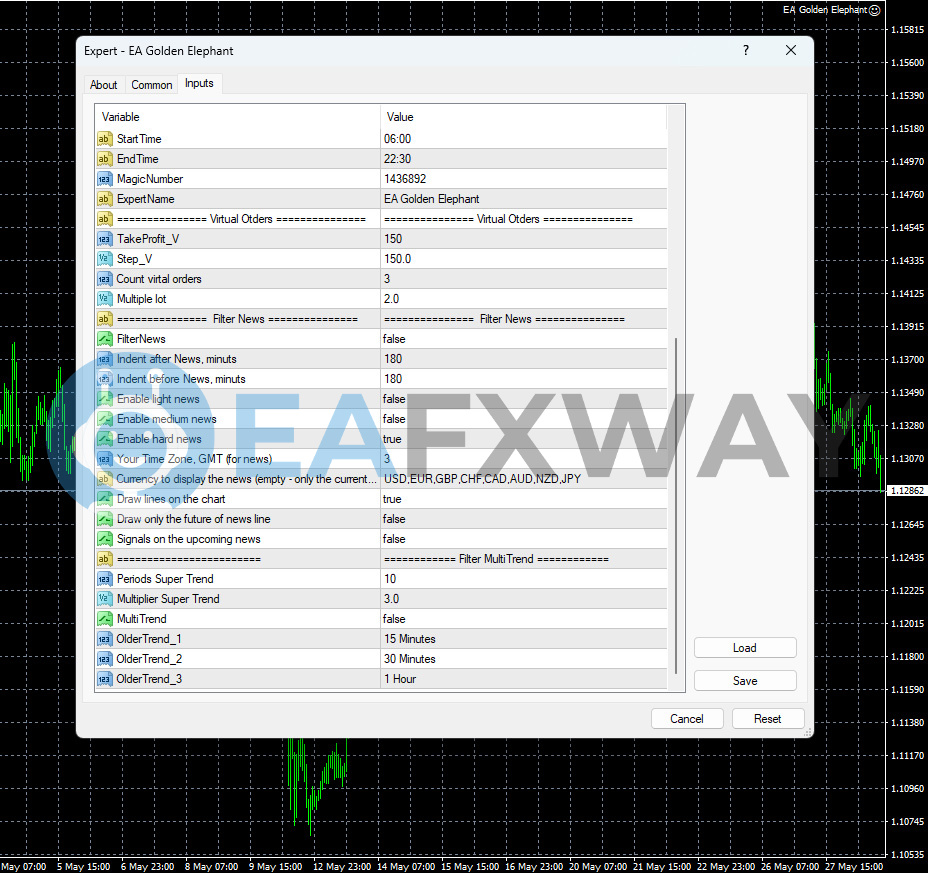928x873 pixels.
Task: Click the OlderTrend_3 enum icon
Action: click(x=104, y=679)
